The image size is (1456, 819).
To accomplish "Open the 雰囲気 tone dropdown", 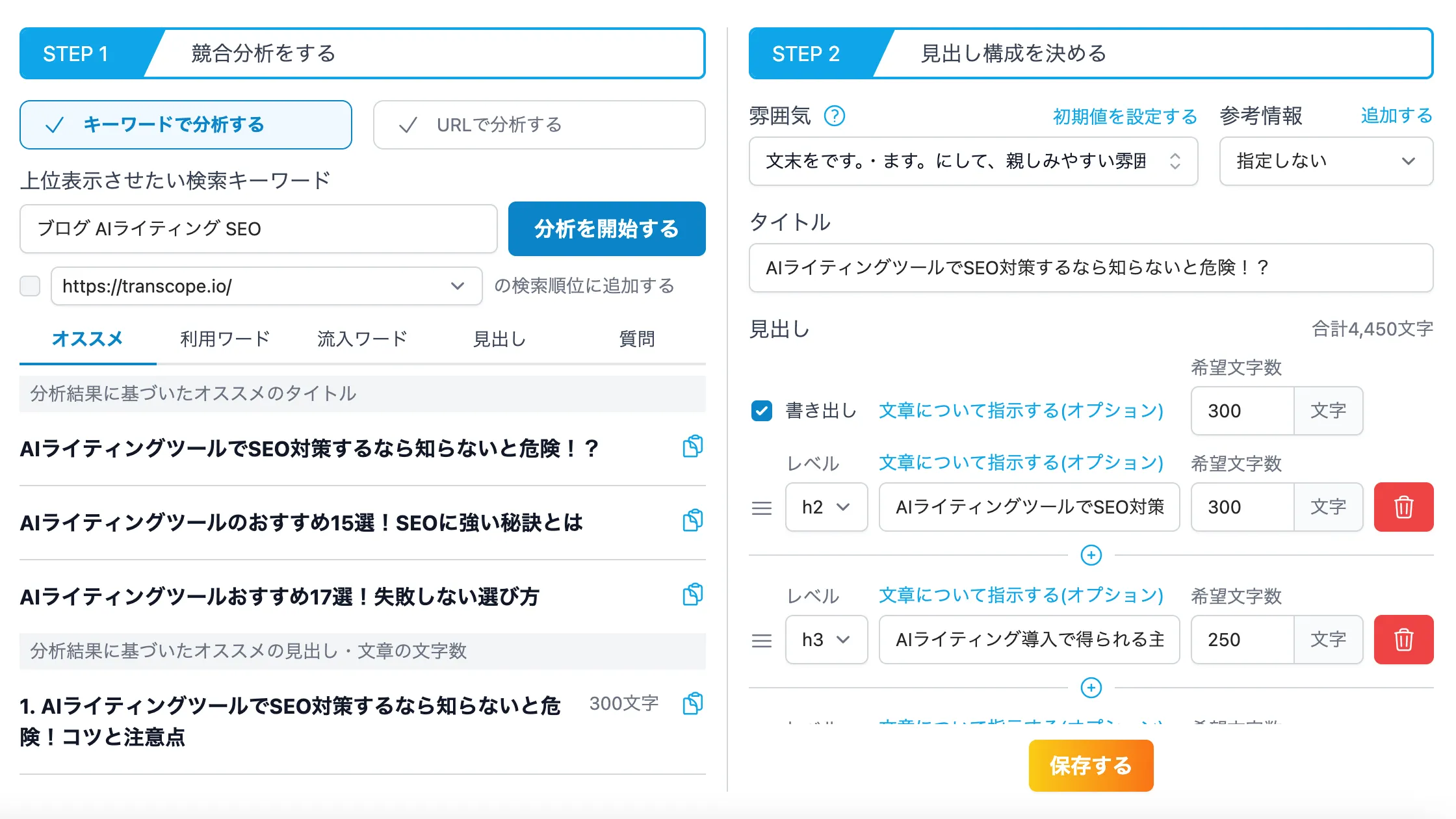I will coord(973,161).
